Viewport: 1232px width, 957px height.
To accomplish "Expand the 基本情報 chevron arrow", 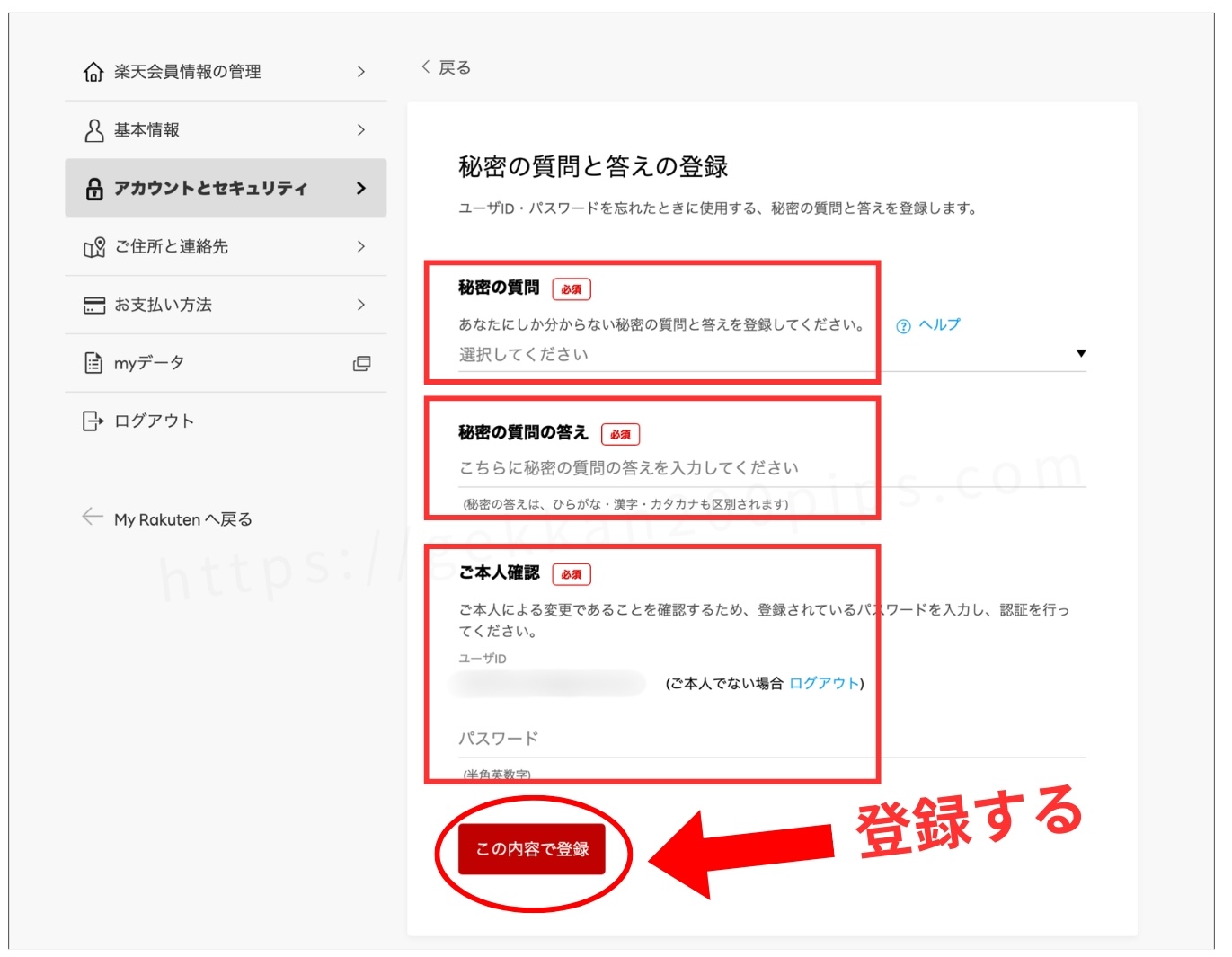I will pos(361,130).
